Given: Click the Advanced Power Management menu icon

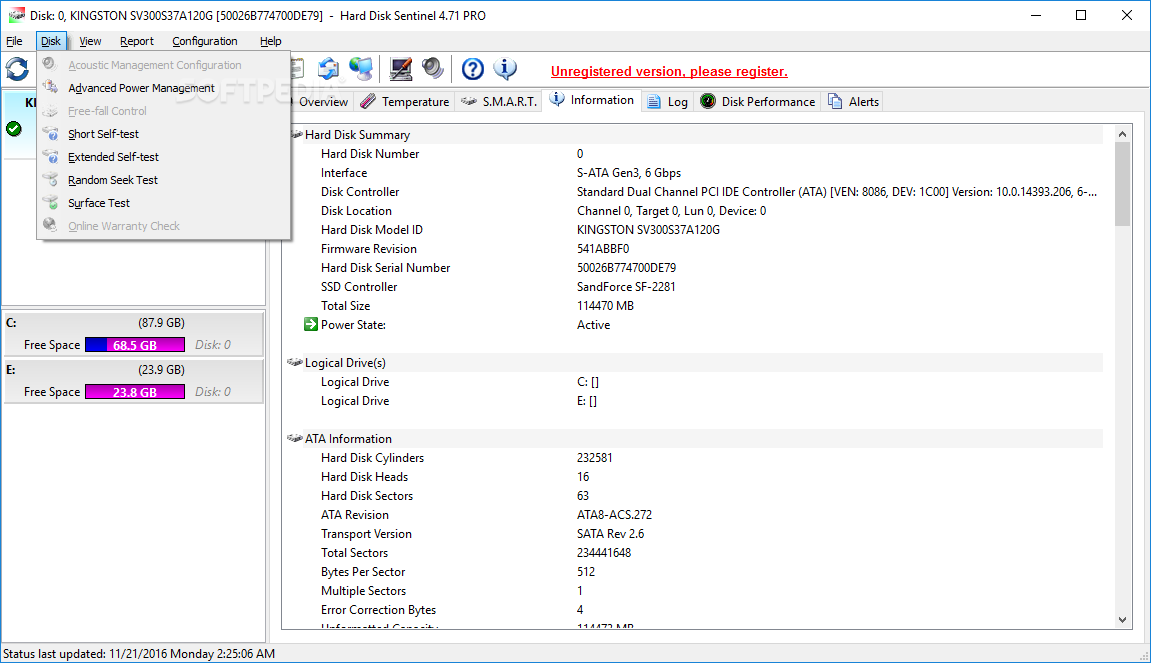Looking at the screenshot, I should point(51,87).
